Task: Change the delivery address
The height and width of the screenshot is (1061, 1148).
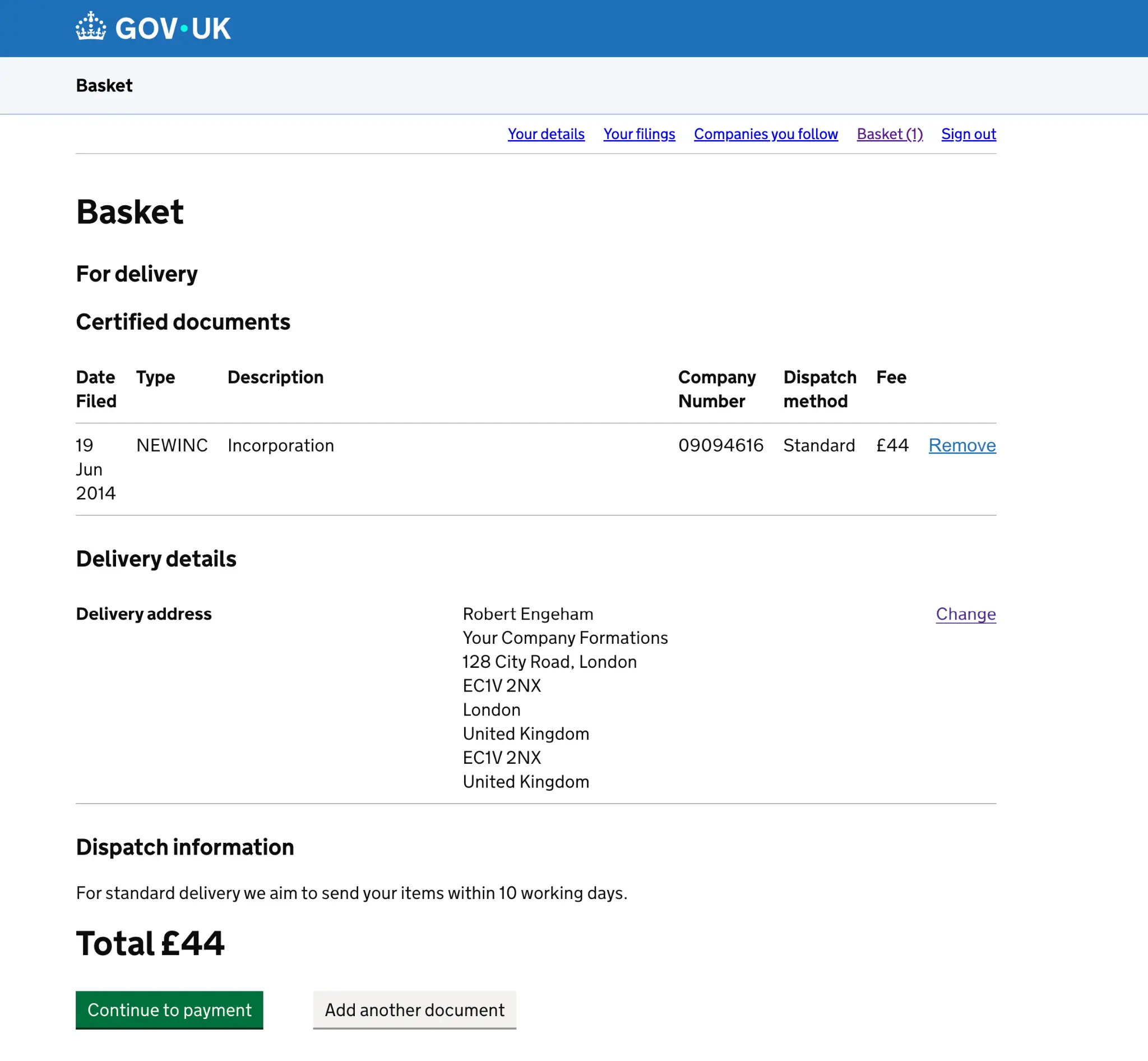Action: click(x=965, y=614)
